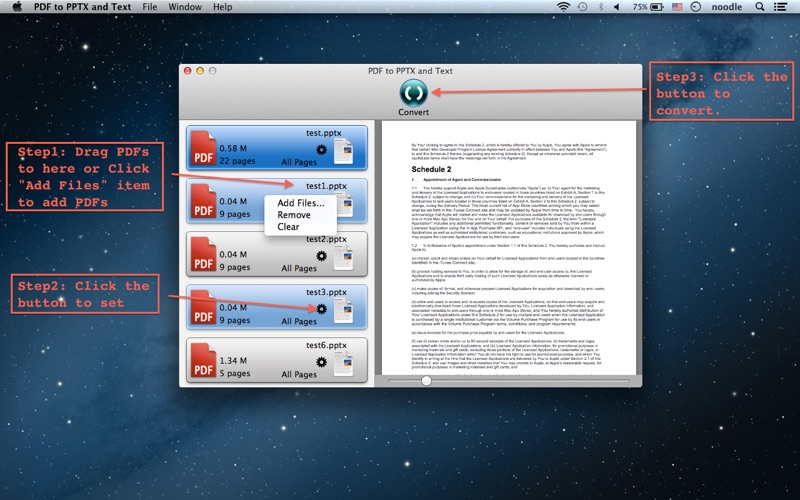
Task: Click the clock icon in the menu bar
Action: pos(695,7)
